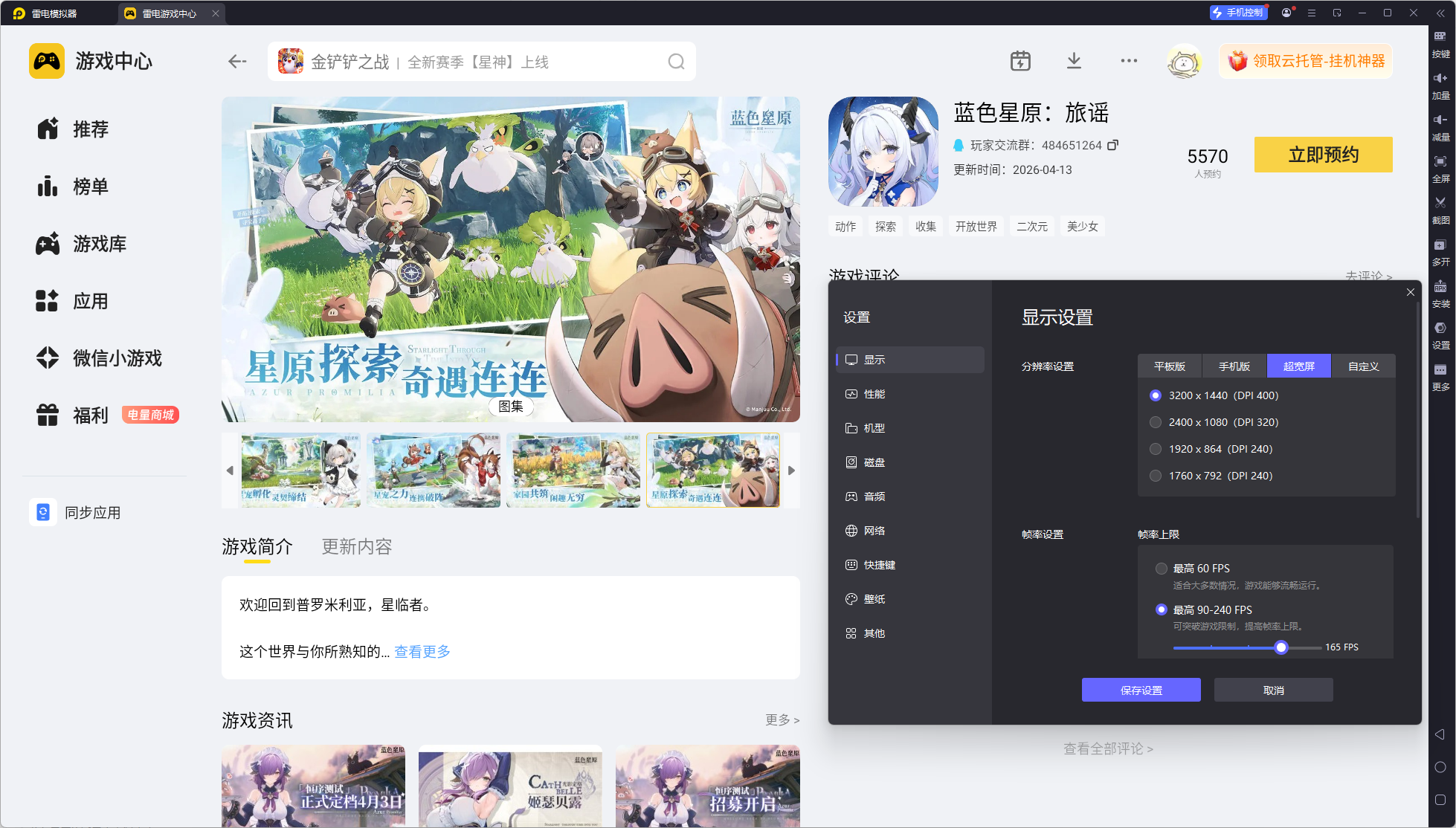
Task: Open the screenshot scissors tool in sidebar
Action: tap(1440, 203)
